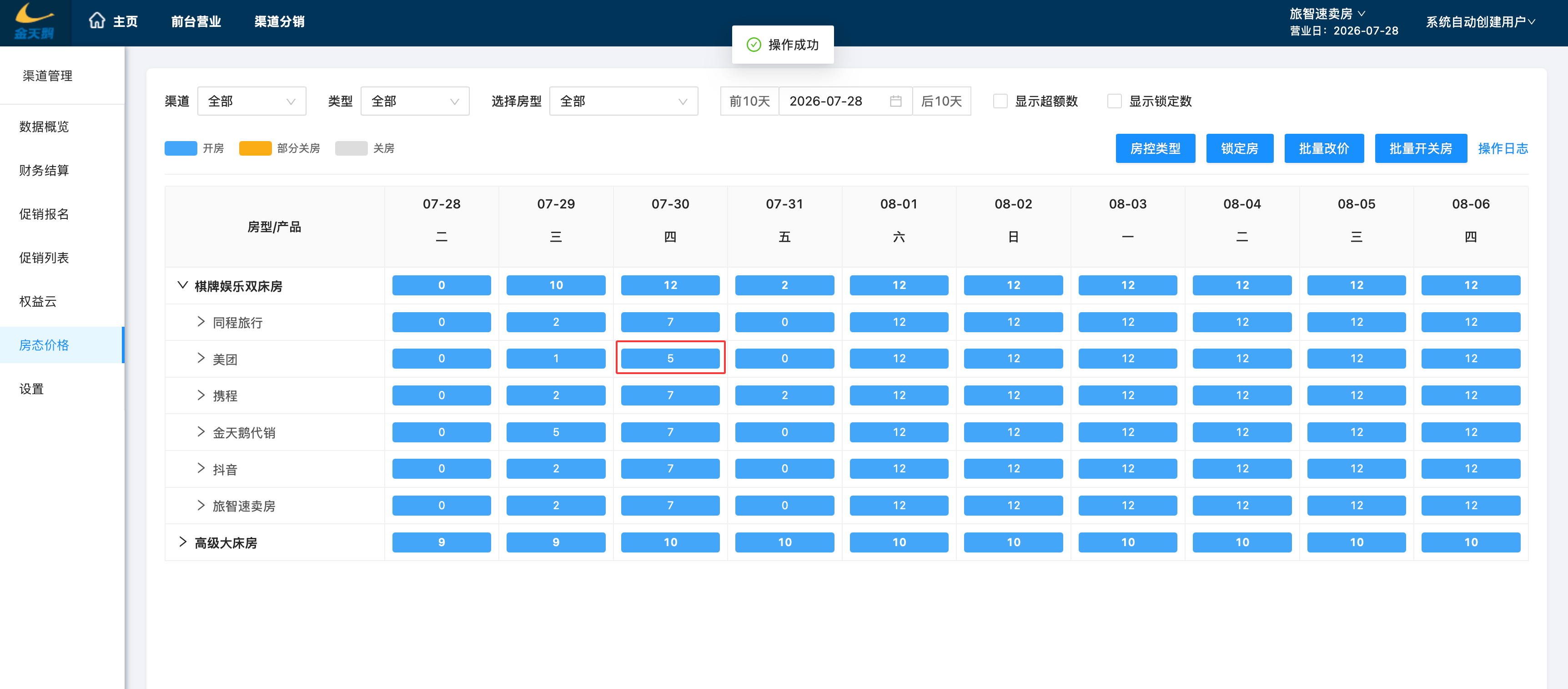This screenshot has height=689, width=1568.
Task: Open 前台营业 top menu
Action: click(196, 21)
